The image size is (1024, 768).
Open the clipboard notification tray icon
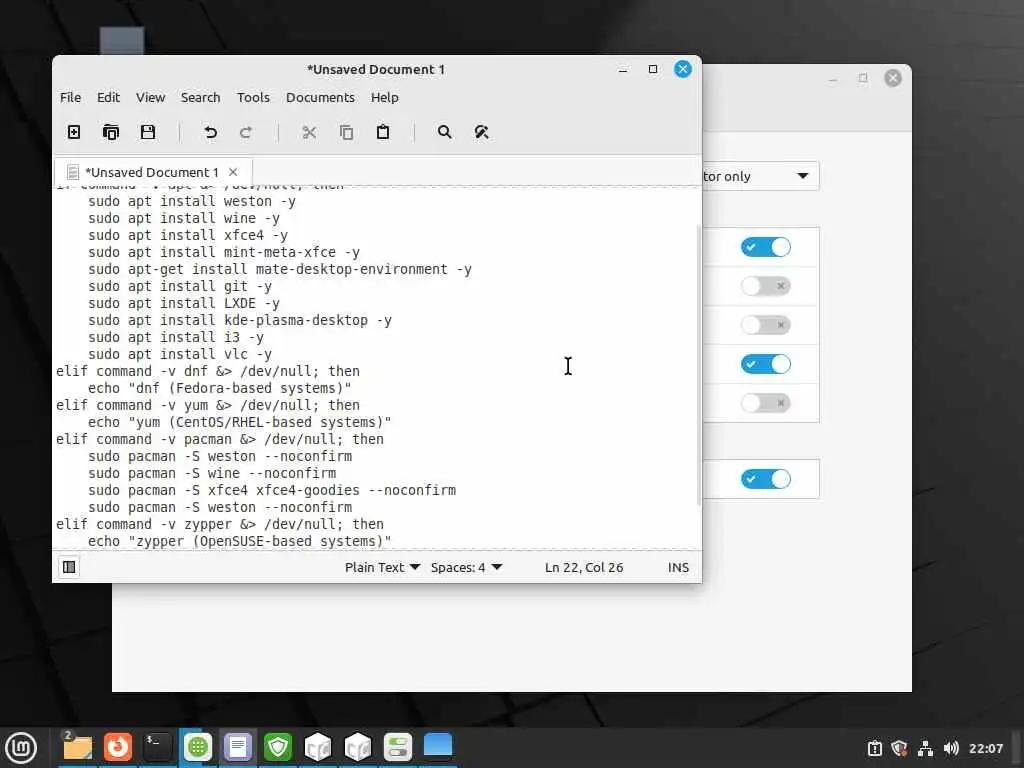coord(874,748)
